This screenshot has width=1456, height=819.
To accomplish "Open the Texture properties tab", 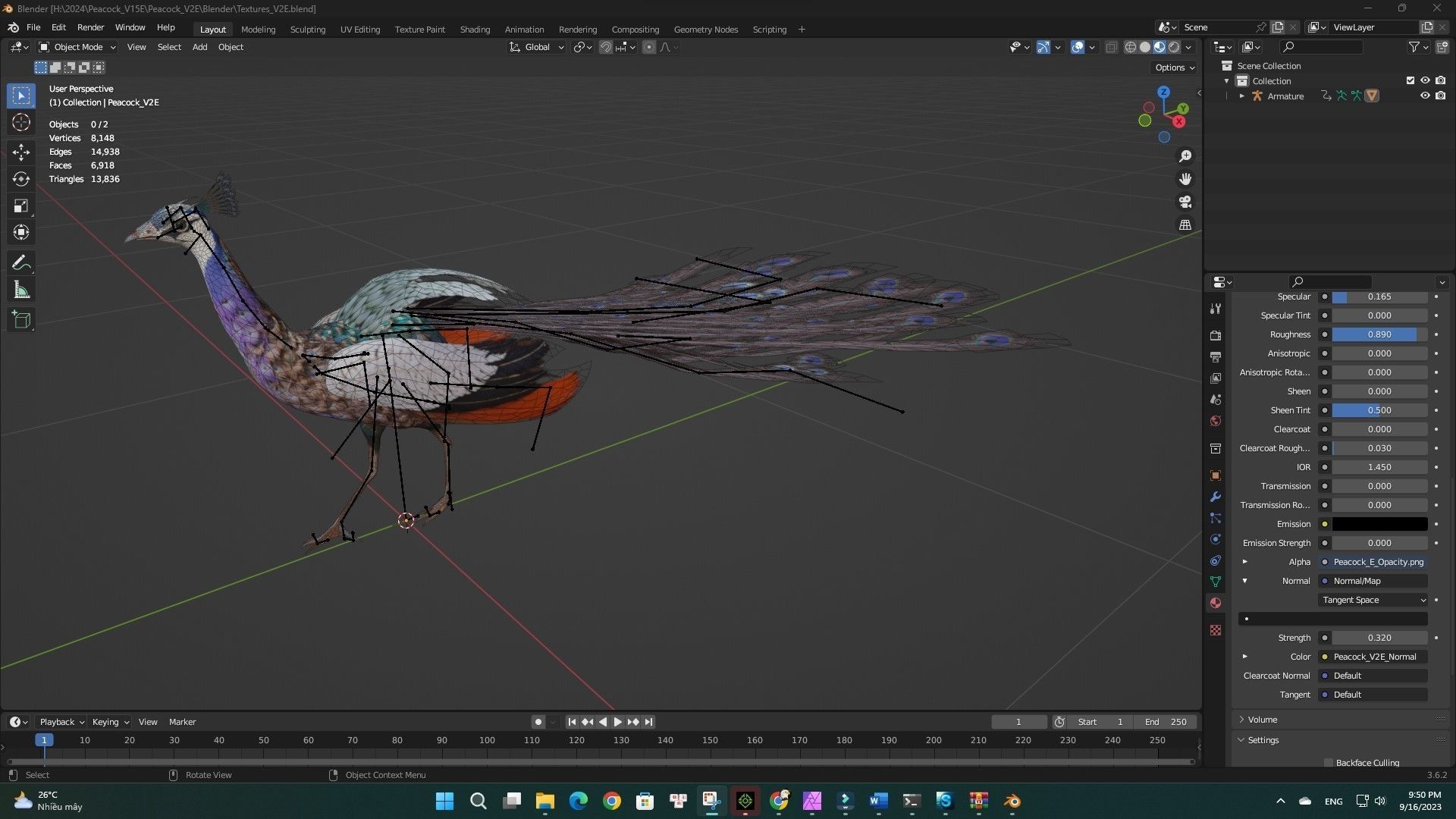I will tap(1216, 630).
